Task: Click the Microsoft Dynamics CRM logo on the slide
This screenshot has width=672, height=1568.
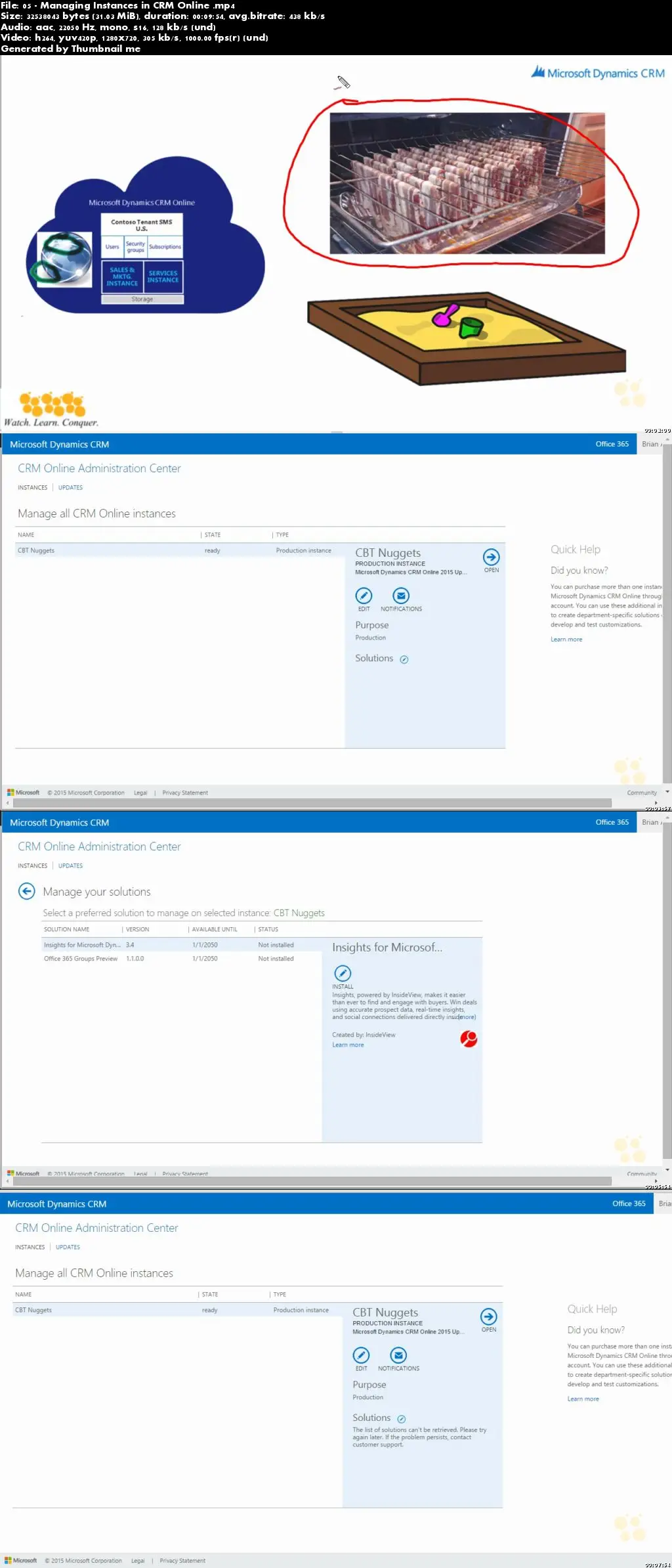Action: pyautogui.click(x=598, y=73)
